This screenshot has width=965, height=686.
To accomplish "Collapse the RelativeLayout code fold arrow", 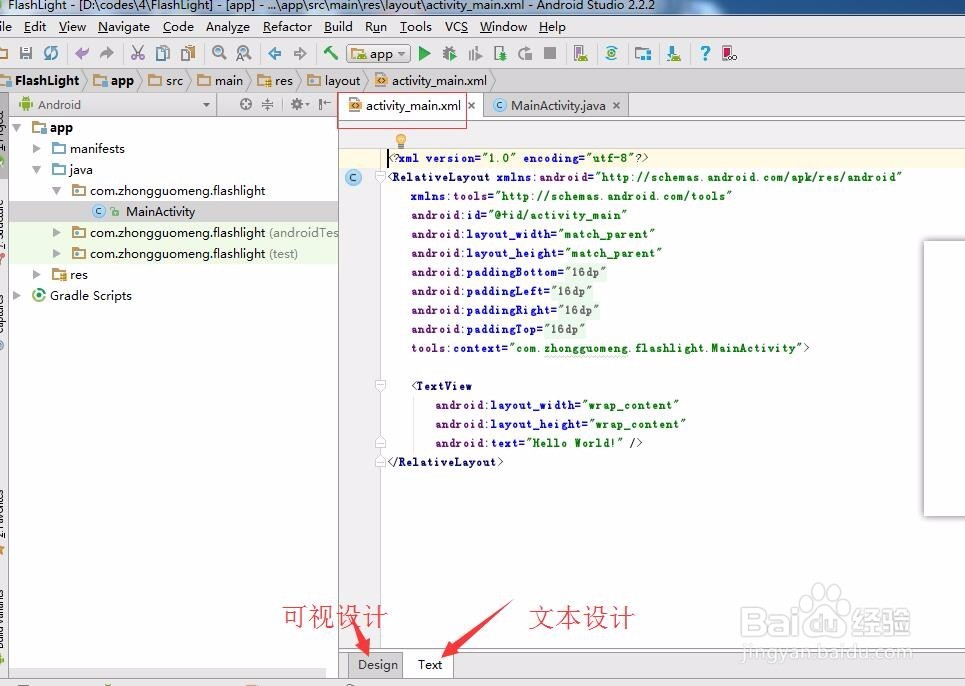I will 380,176.
